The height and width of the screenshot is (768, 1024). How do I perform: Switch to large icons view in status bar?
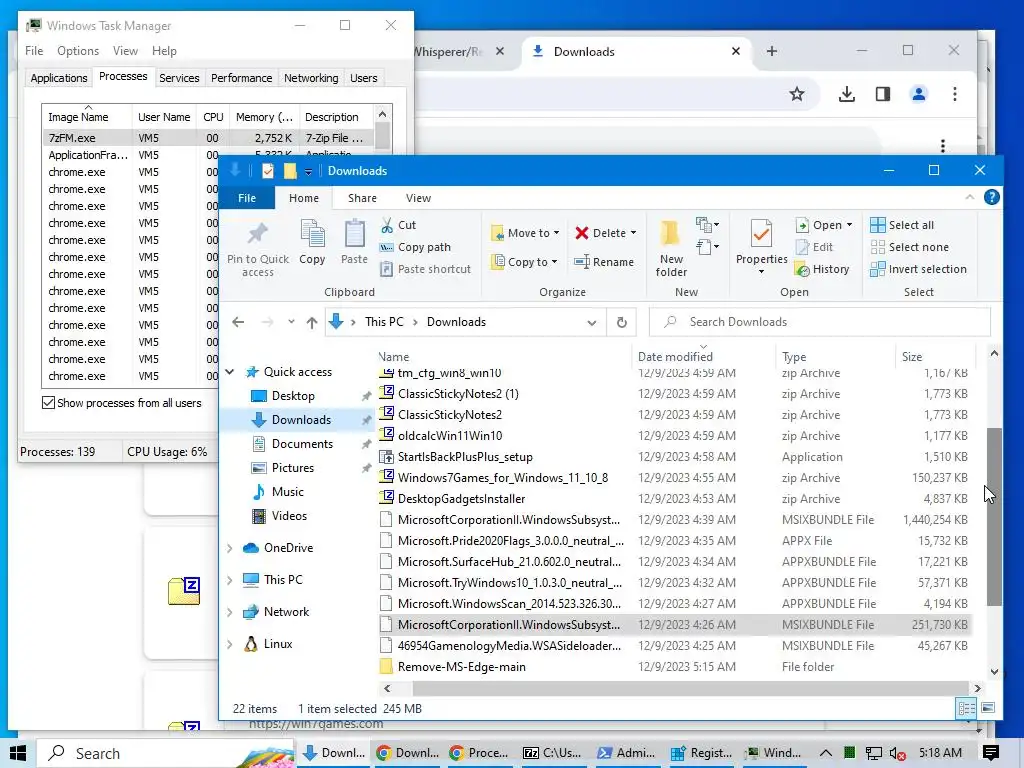coord(988,708)
